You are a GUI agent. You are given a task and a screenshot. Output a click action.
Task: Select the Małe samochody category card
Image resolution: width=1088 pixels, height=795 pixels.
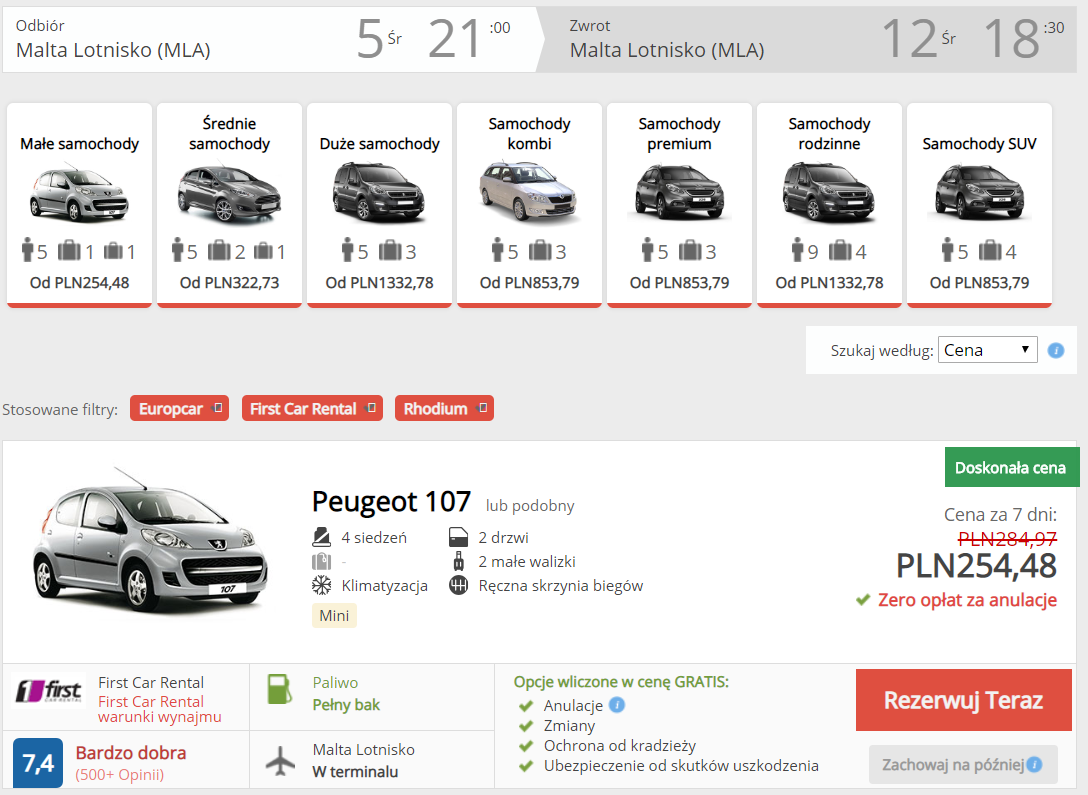pos(79,205)
